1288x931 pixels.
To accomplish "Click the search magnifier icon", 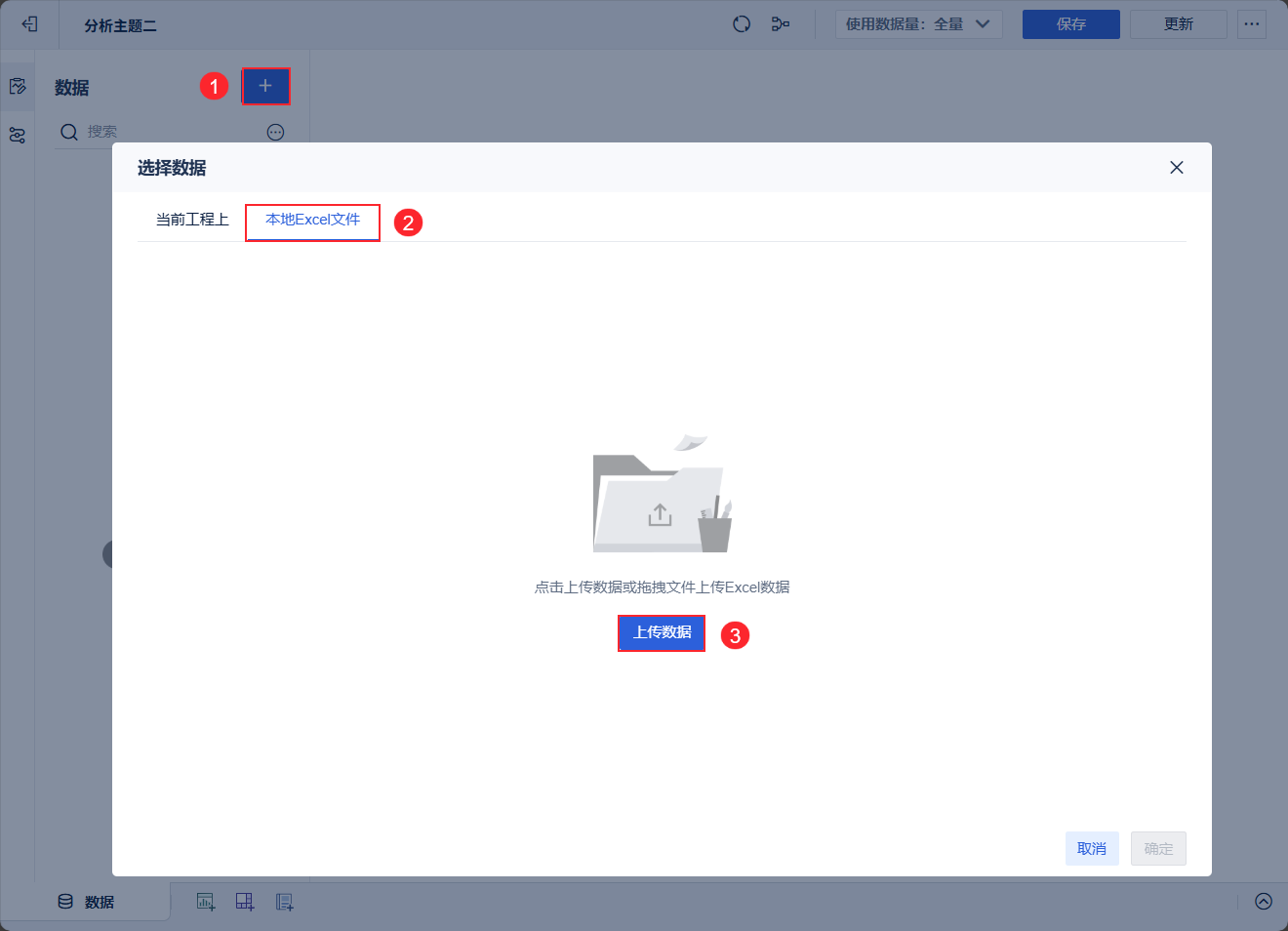I will pyautogui.click(x=69, y=132).
